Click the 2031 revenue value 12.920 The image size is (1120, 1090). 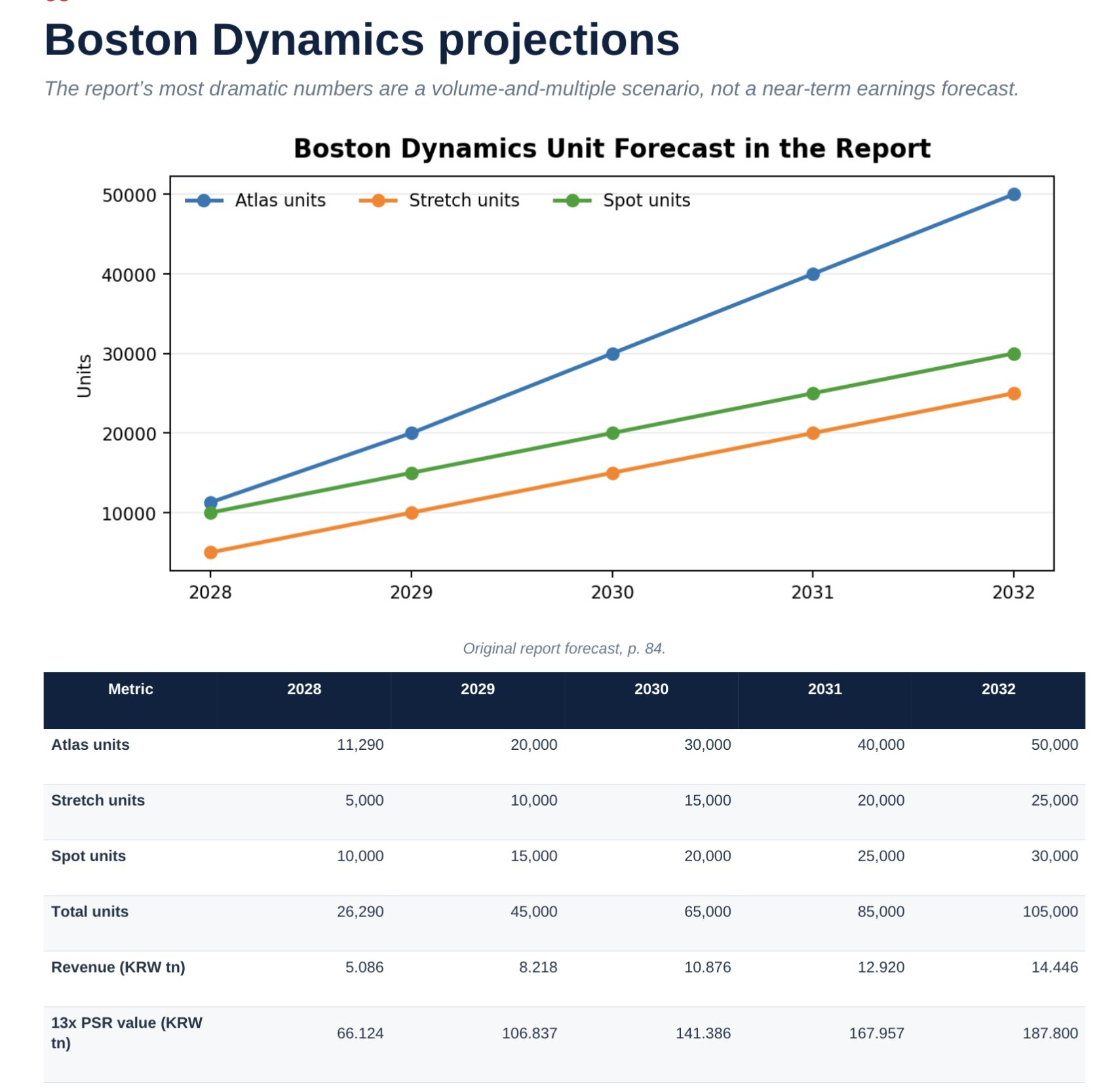(x=881, y=967)
